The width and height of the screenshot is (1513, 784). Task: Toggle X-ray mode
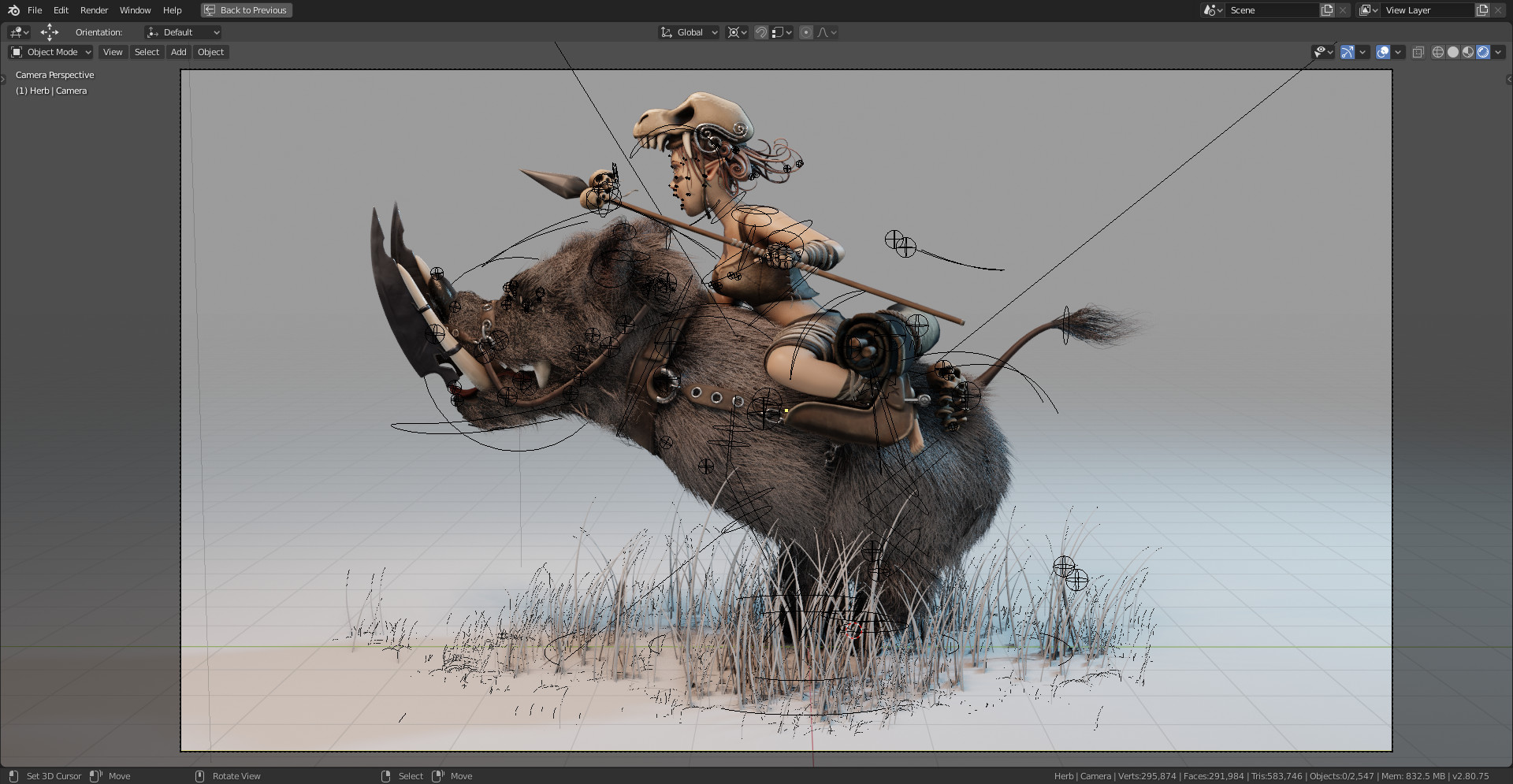tap(1418, 52)
